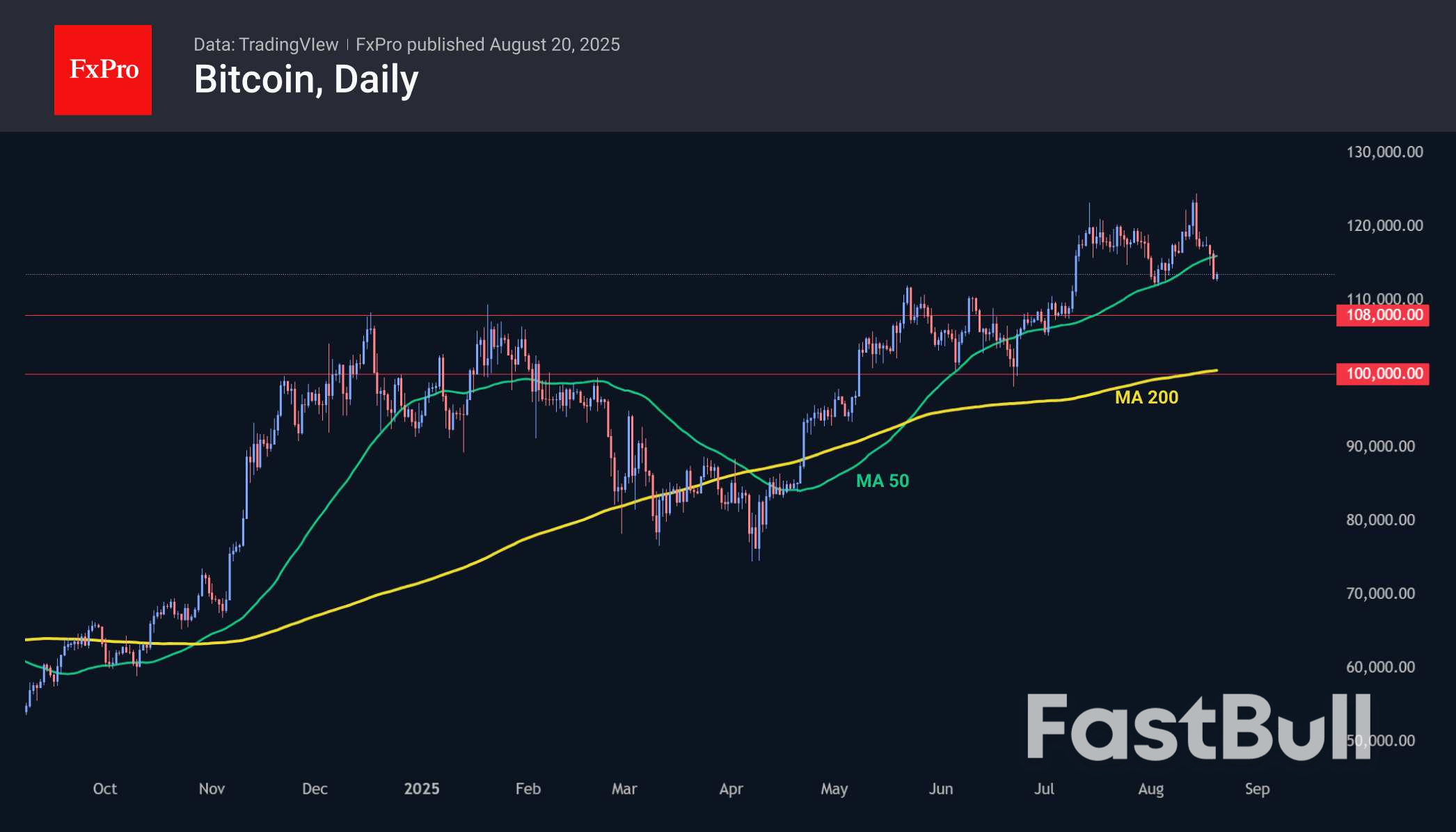Select the Oct label on the time axis
Viewport: 1456px width, 832px height.
point(105,788)
